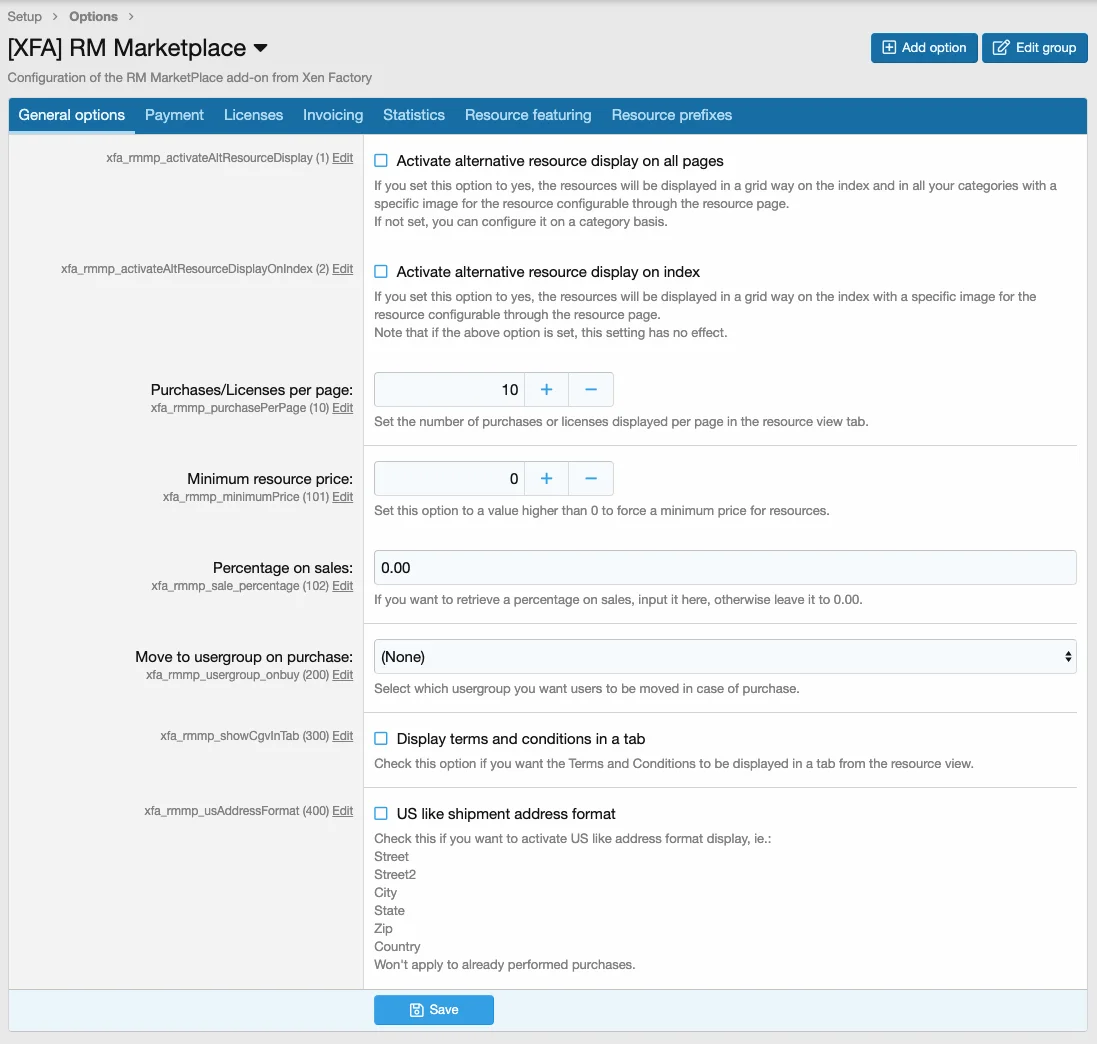The width and height of the screenshot is (1097, 1044).
Task: Enable alternative resource display on all pages
Action: point(381,161)
